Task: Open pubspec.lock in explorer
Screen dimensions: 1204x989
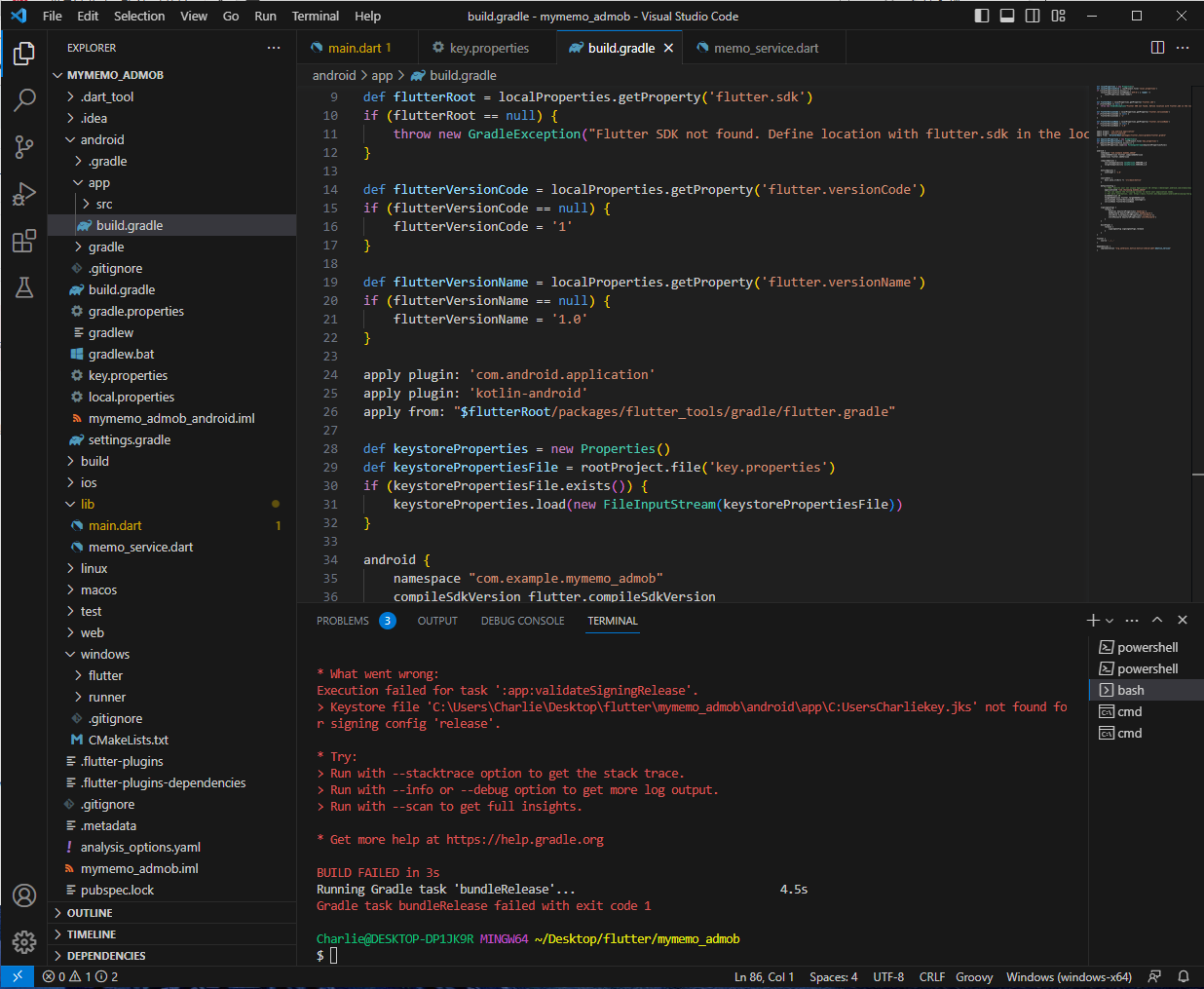Action: (x=171, y=890)
